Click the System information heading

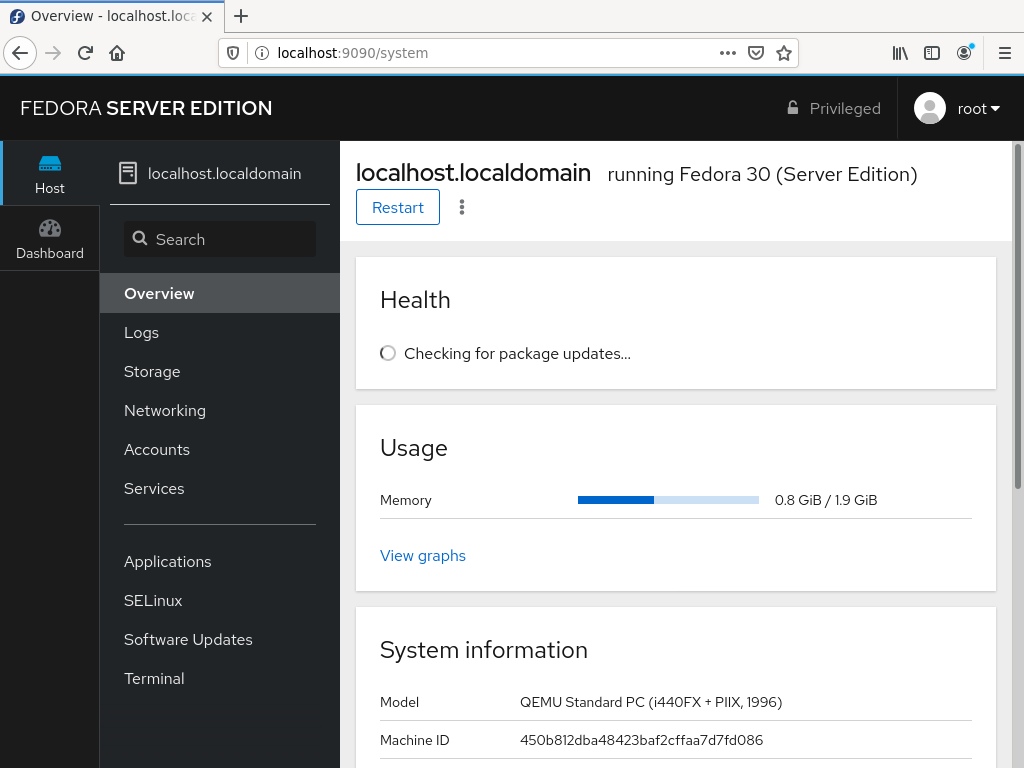(x=484, y=650)
